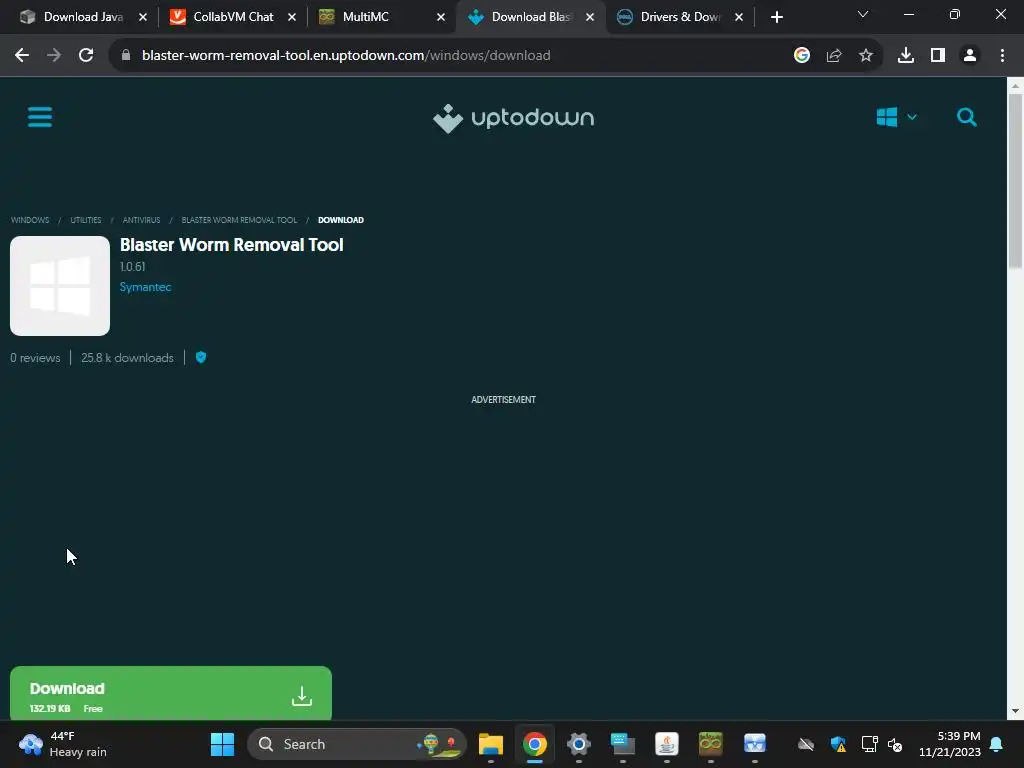This screenshot has width=1024, height=768.
Task: Go to the WINDOWS breadcrumb
Action: point(30,220)
